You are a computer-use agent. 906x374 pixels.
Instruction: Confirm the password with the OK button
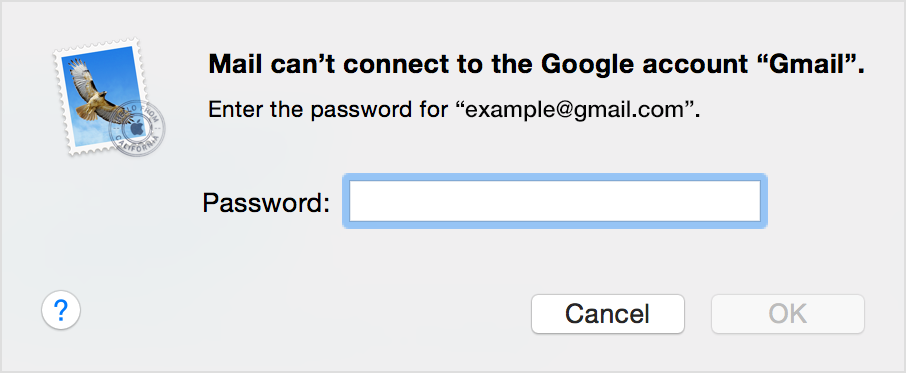coord(788,314)
